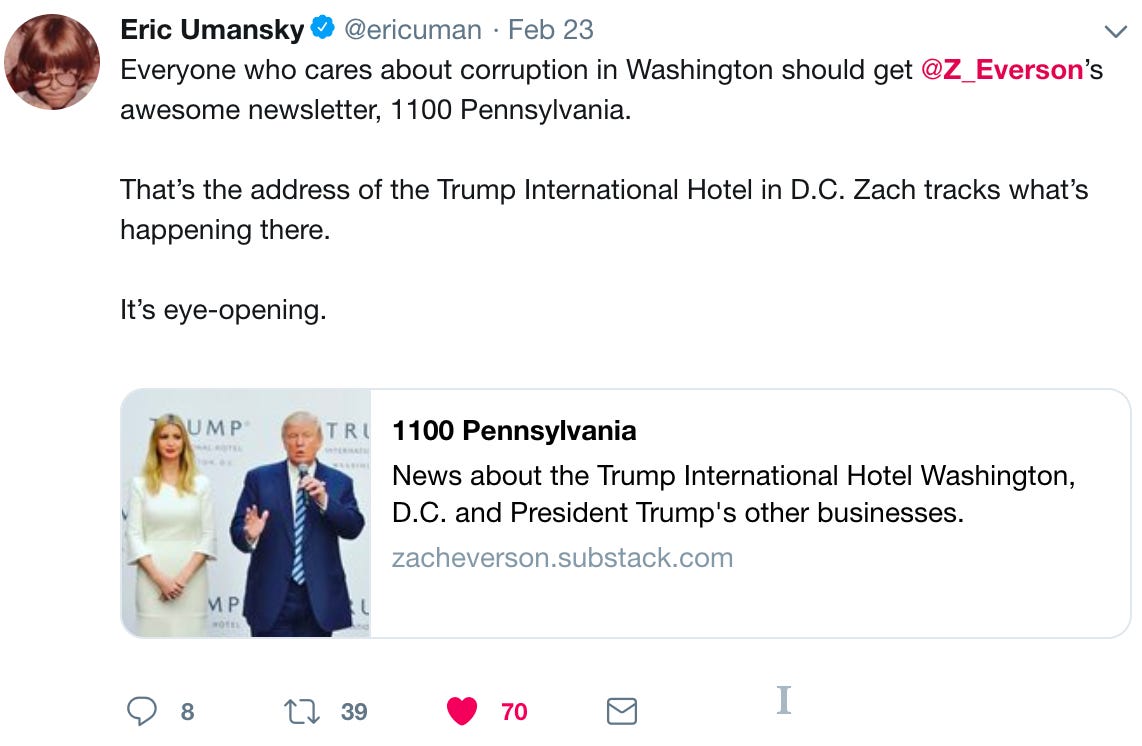The image size is (1142, 746).
Task: Open the tweet options chevron menu
Action: (x=1115, y=31)
